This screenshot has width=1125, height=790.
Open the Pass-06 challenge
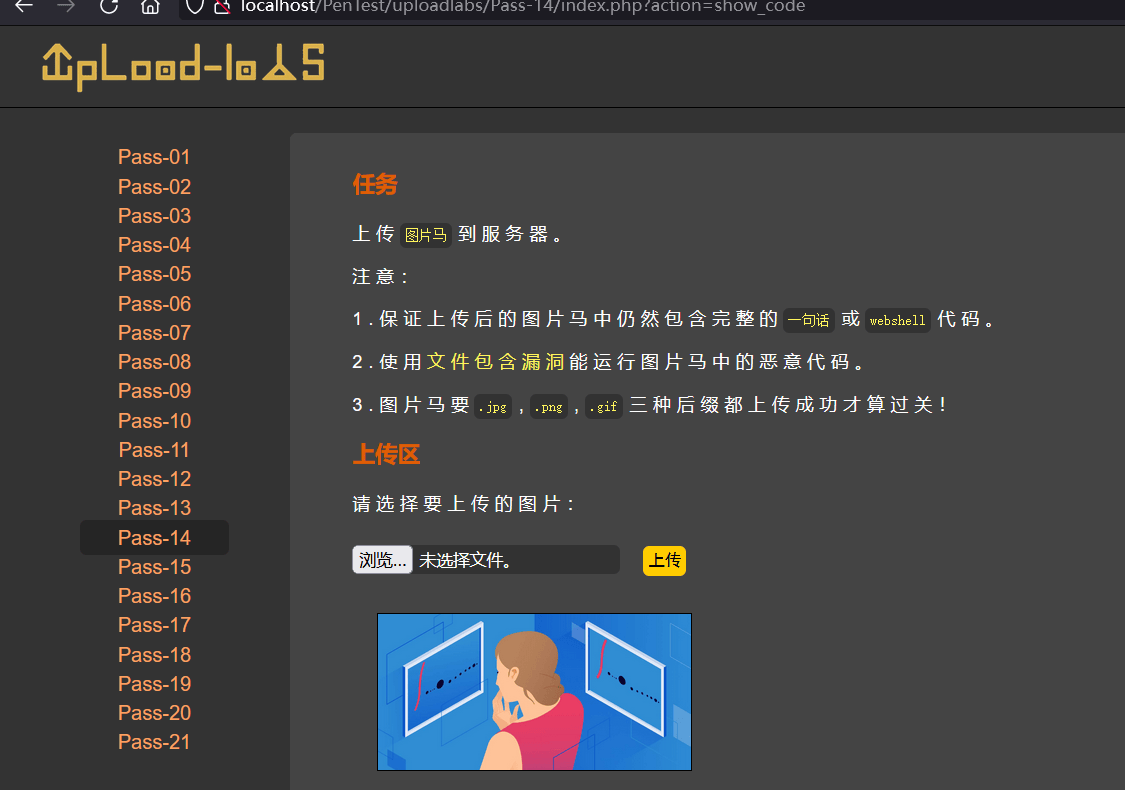pos(154,304)
